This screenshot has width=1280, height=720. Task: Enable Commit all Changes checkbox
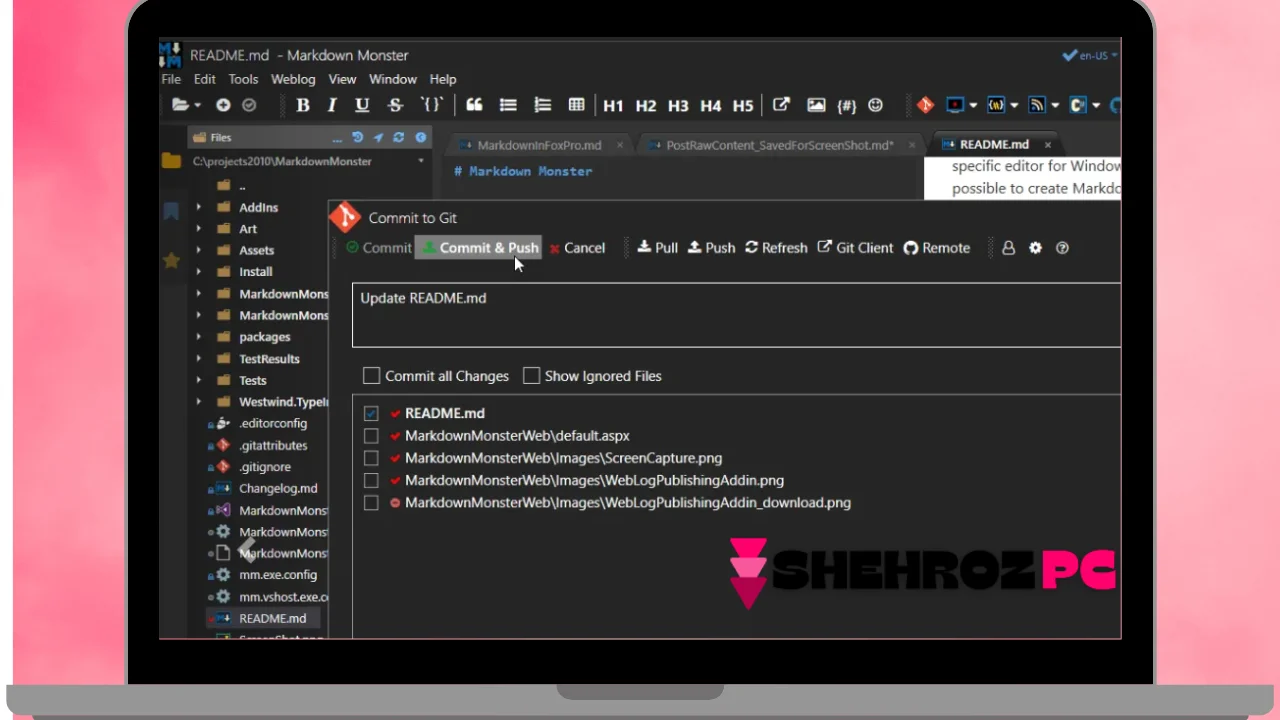(371, 376)
